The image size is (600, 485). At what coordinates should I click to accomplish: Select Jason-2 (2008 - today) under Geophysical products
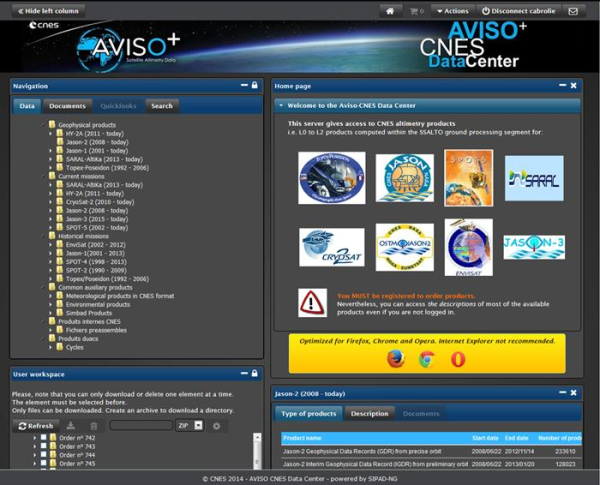pyautogui.click(x=97, y=142)
